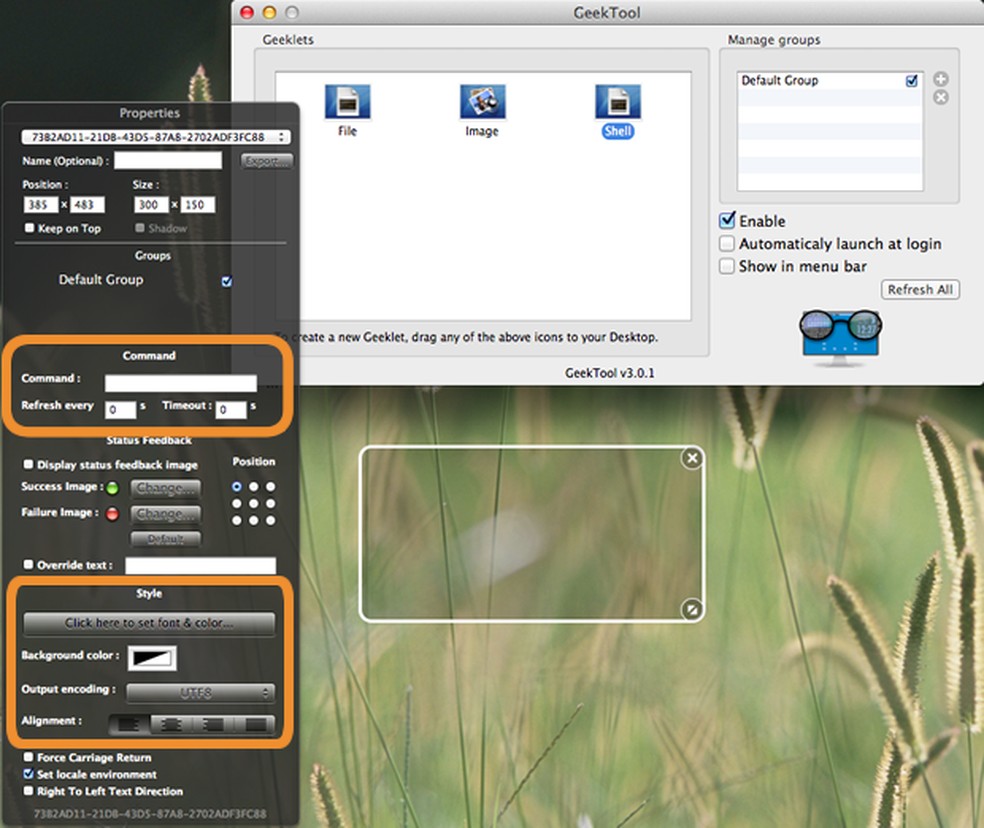The image size is (984, 828).
Task: Click the GeekTool glasses monitor logo
Action: pos(840,337)
